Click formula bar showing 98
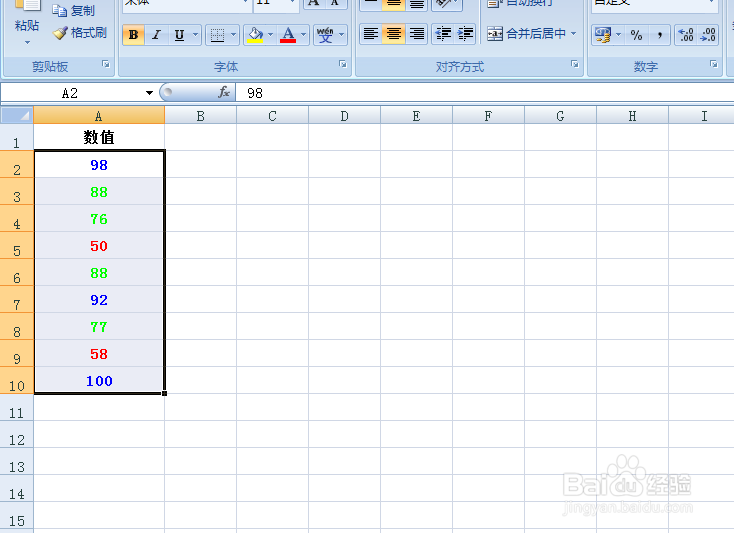This screenshot has width=734, height=533. coord(484,93)
